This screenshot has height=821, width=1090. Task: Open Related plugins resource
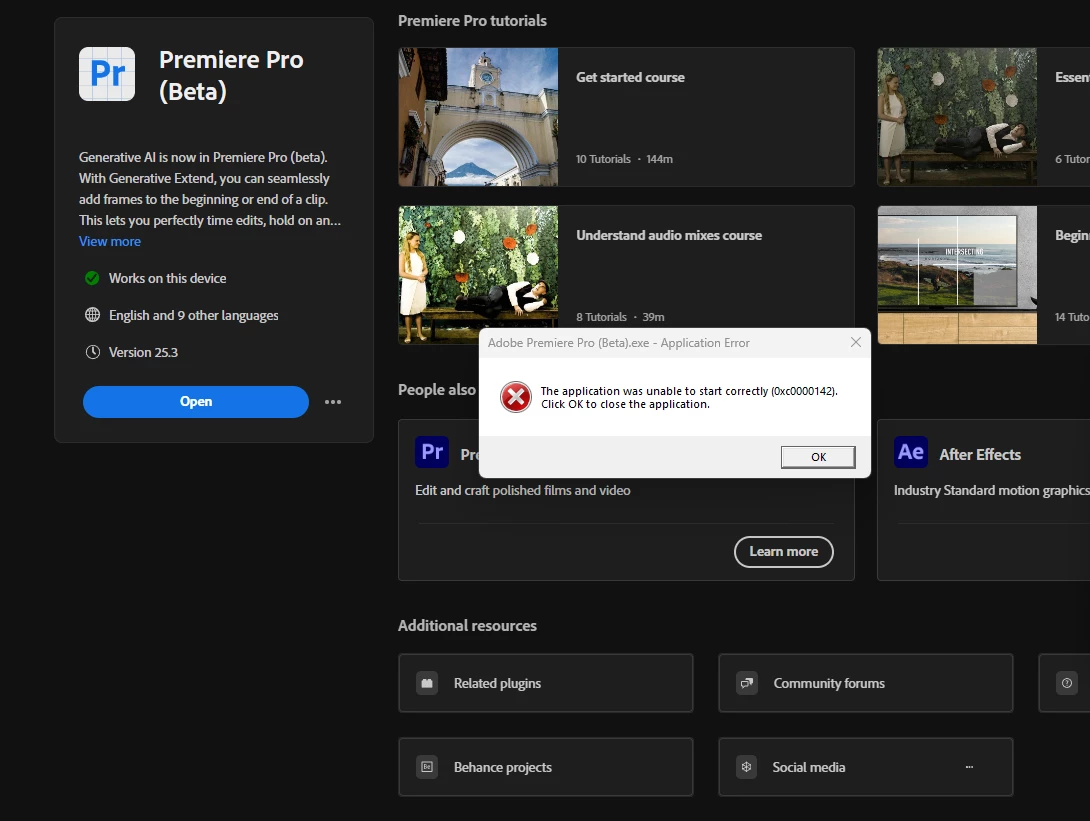(x=546, y=683)
